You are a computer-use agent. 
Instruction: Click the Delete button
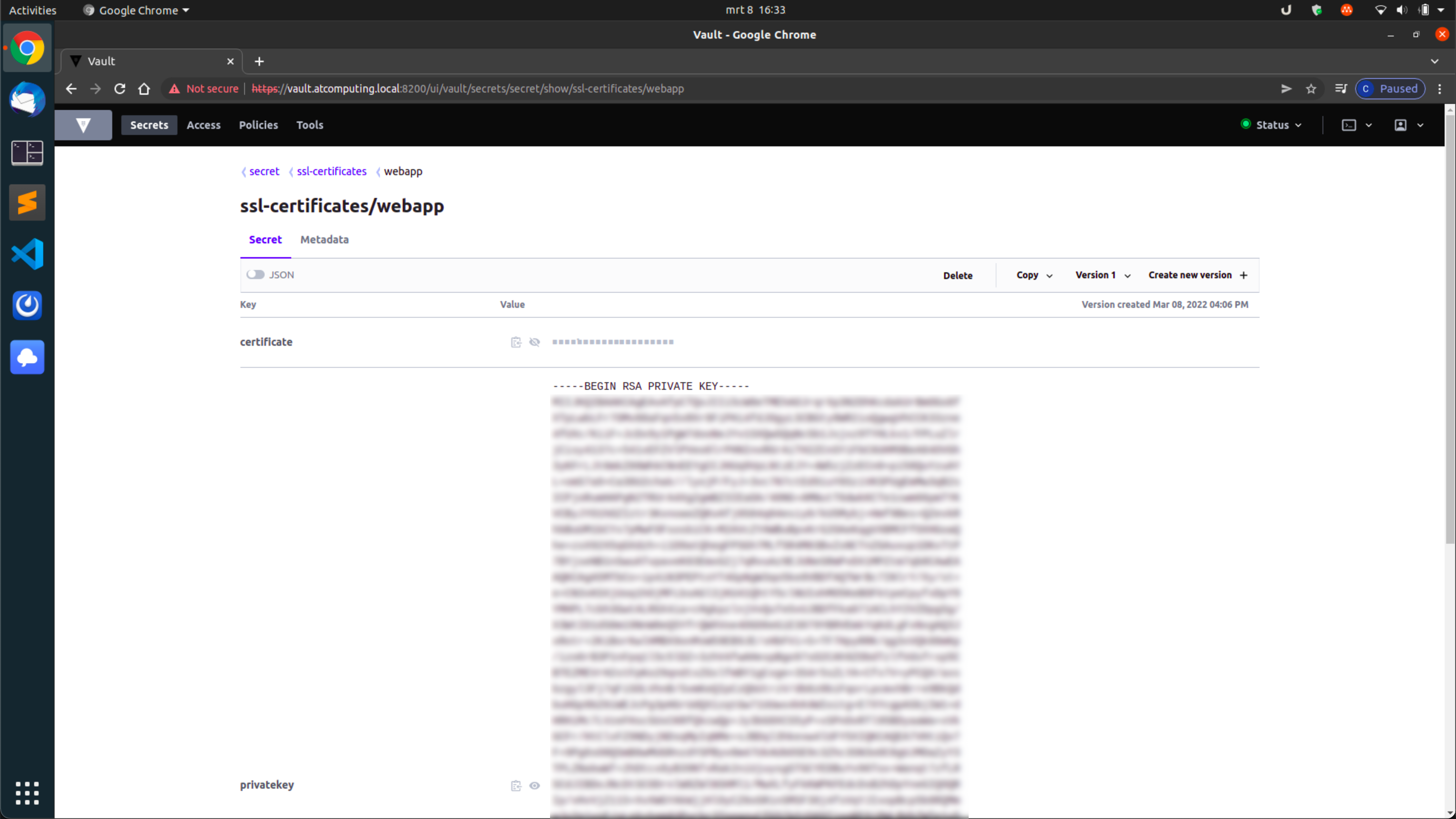pos(958,276)
